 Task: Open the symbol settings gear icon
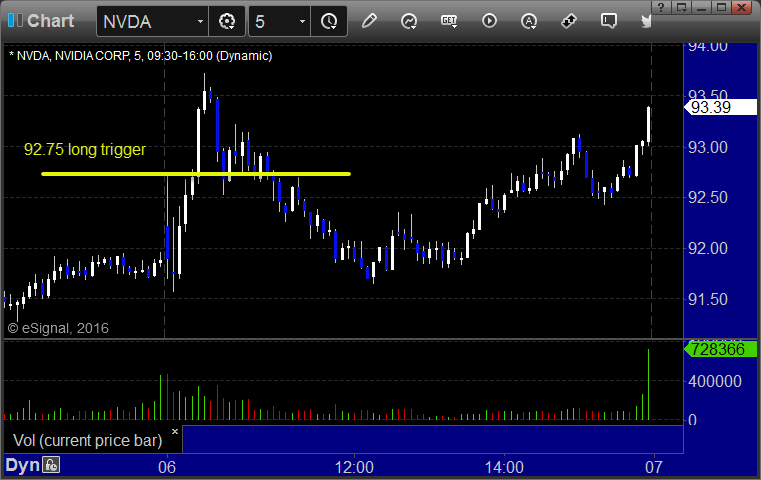(227, 21)
